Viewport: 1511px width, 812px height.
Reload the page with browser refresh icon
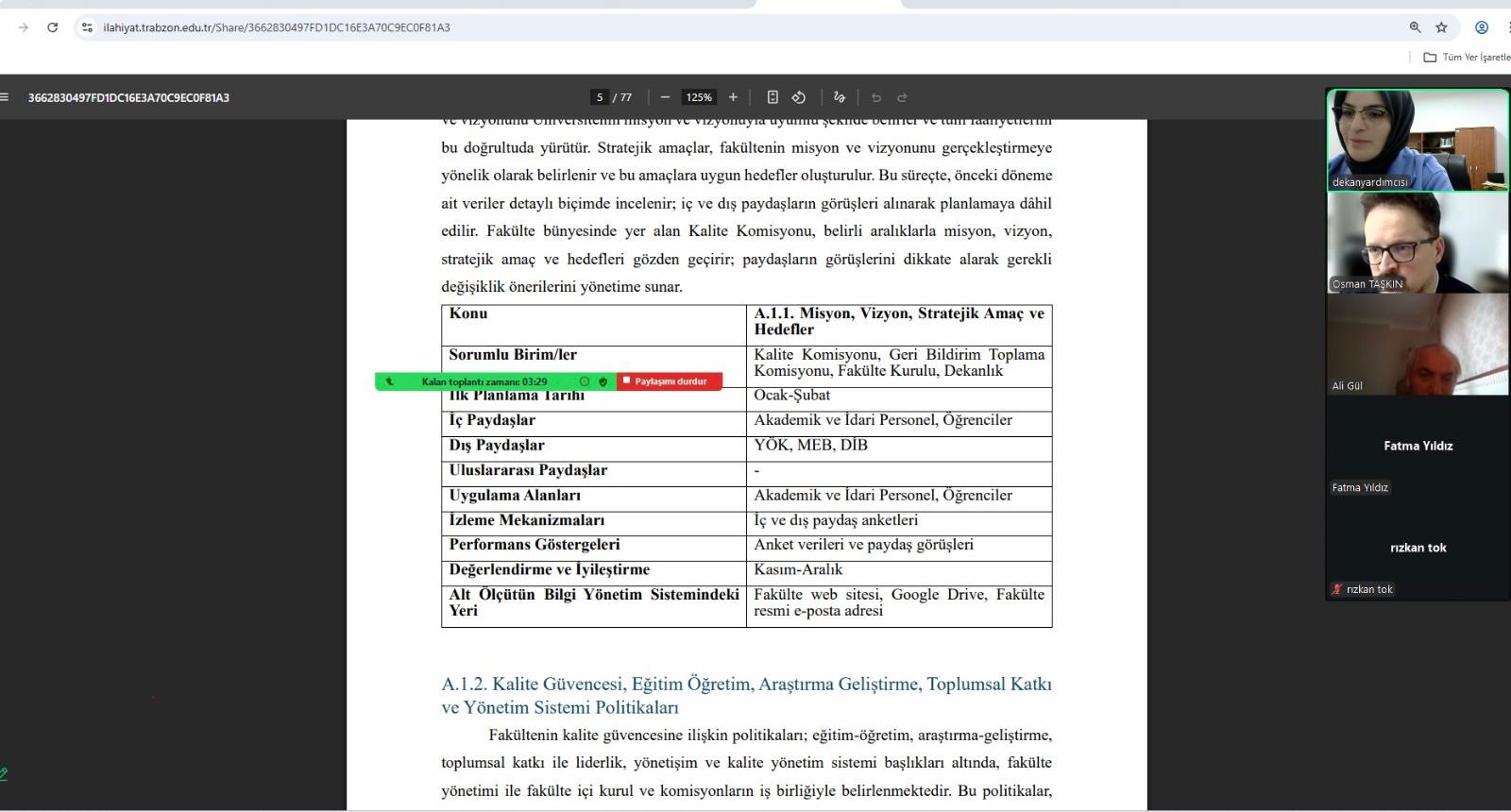click(x=53, y=27)
